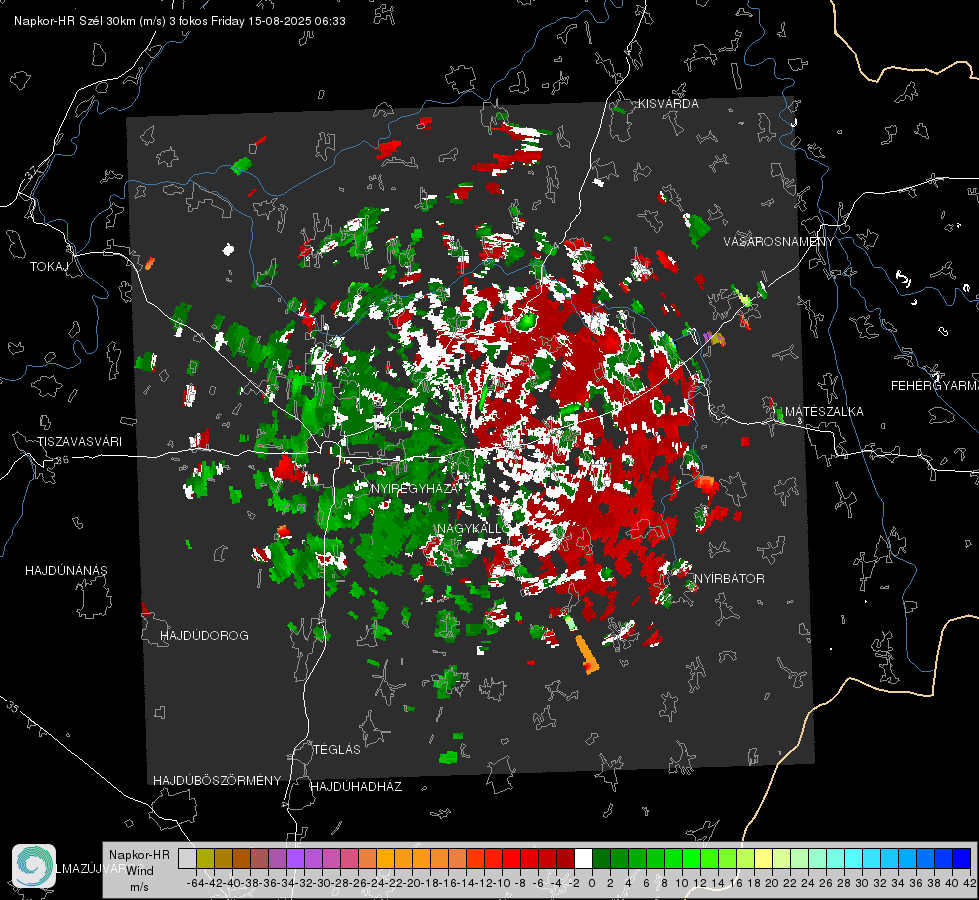Click the NAGYKÁLLÓ town label
This screenshot has width=979, height=900.
tap(473, 529)
